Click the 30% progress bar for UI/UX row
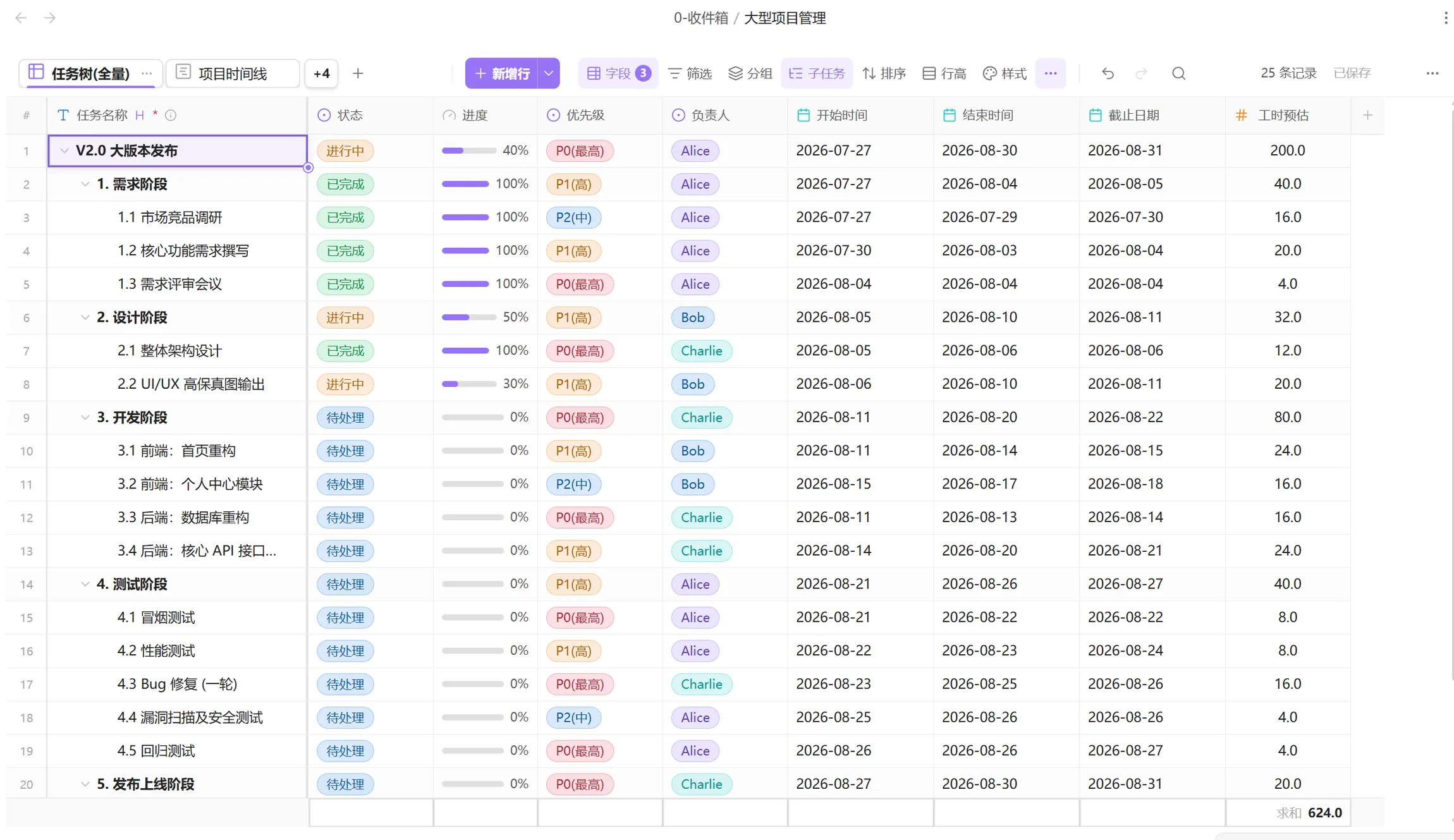 pyautogui.click(x=469, y=384)
